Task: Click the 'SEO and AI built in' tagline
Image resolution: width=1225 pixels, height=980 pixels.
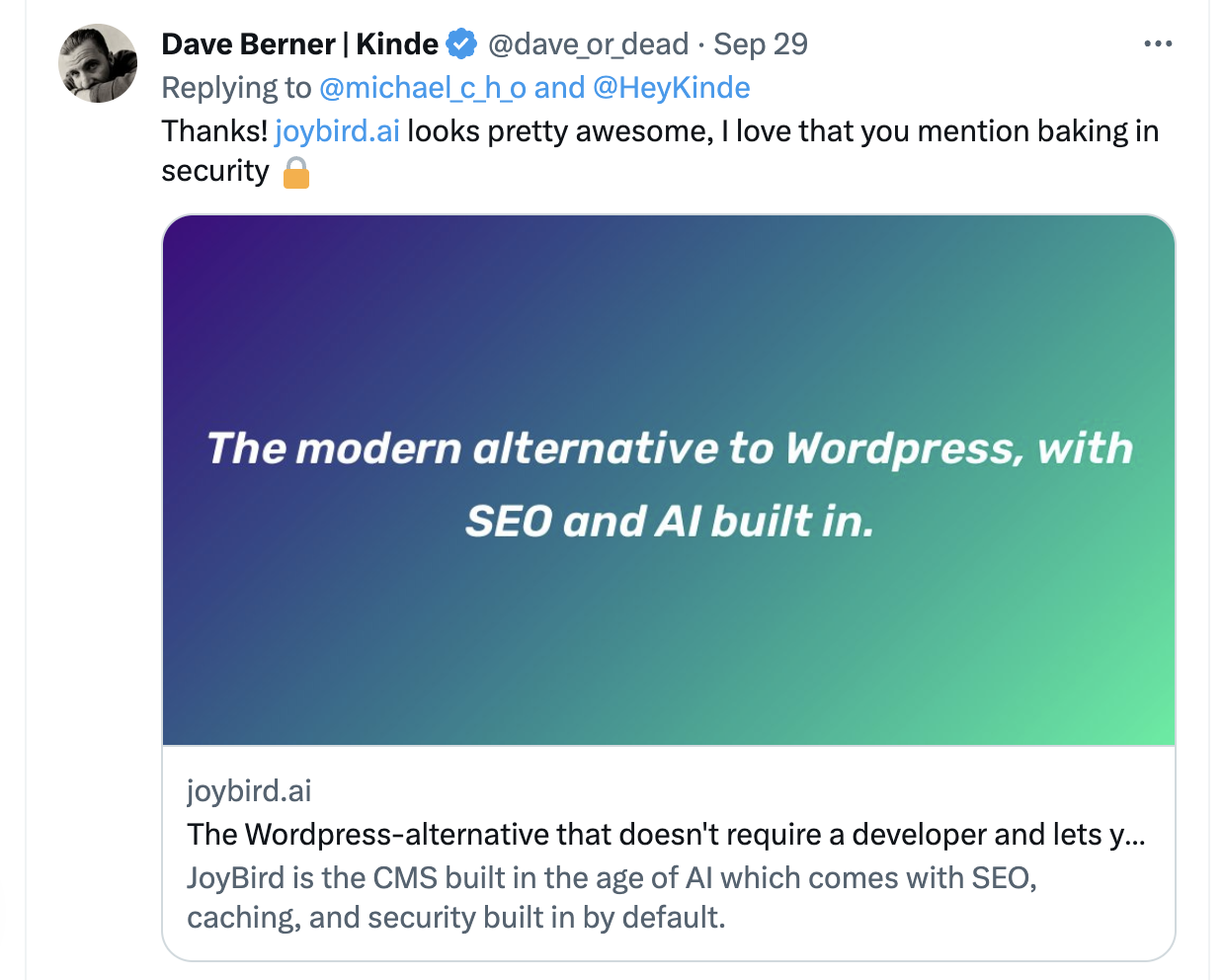Action: 670,521
